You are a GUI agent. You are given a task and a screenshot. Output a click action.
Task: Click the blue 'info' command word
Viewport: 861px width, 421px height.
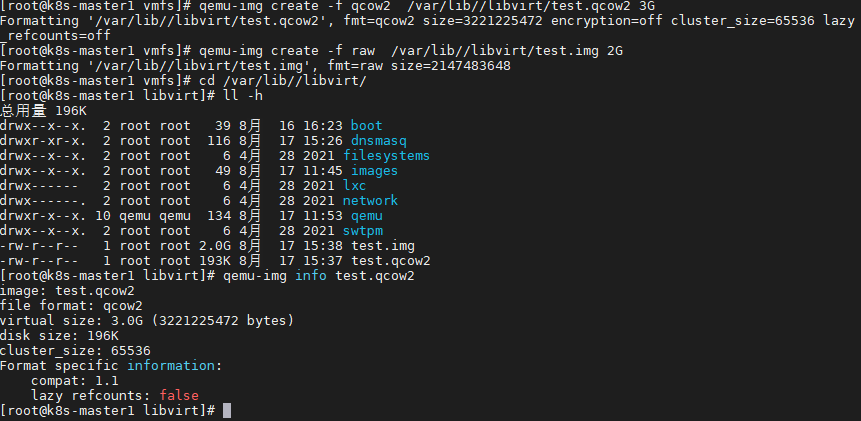(311, 276)
